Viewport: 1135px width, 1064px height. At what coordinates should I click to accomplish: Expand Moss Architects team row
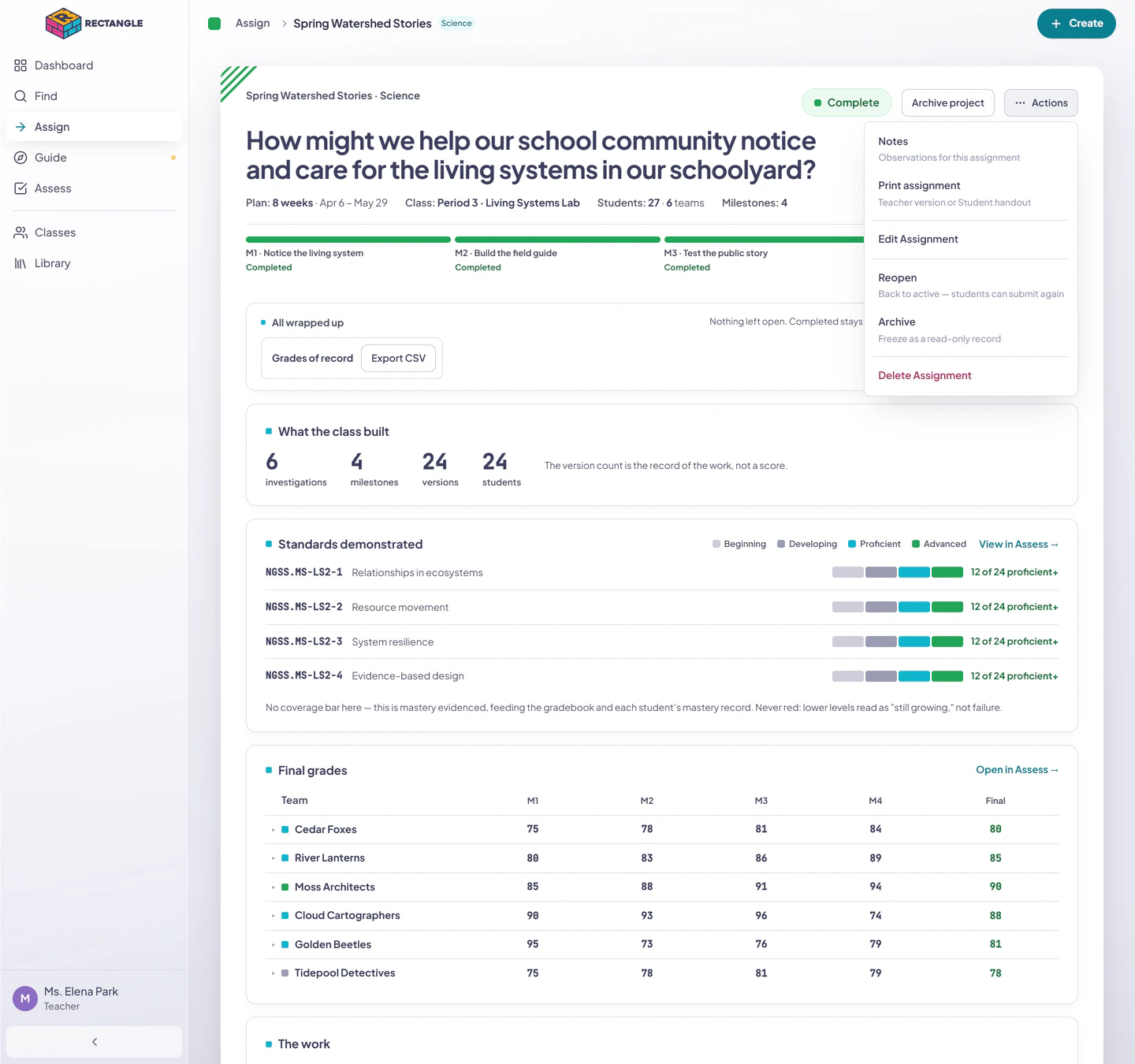274,887
